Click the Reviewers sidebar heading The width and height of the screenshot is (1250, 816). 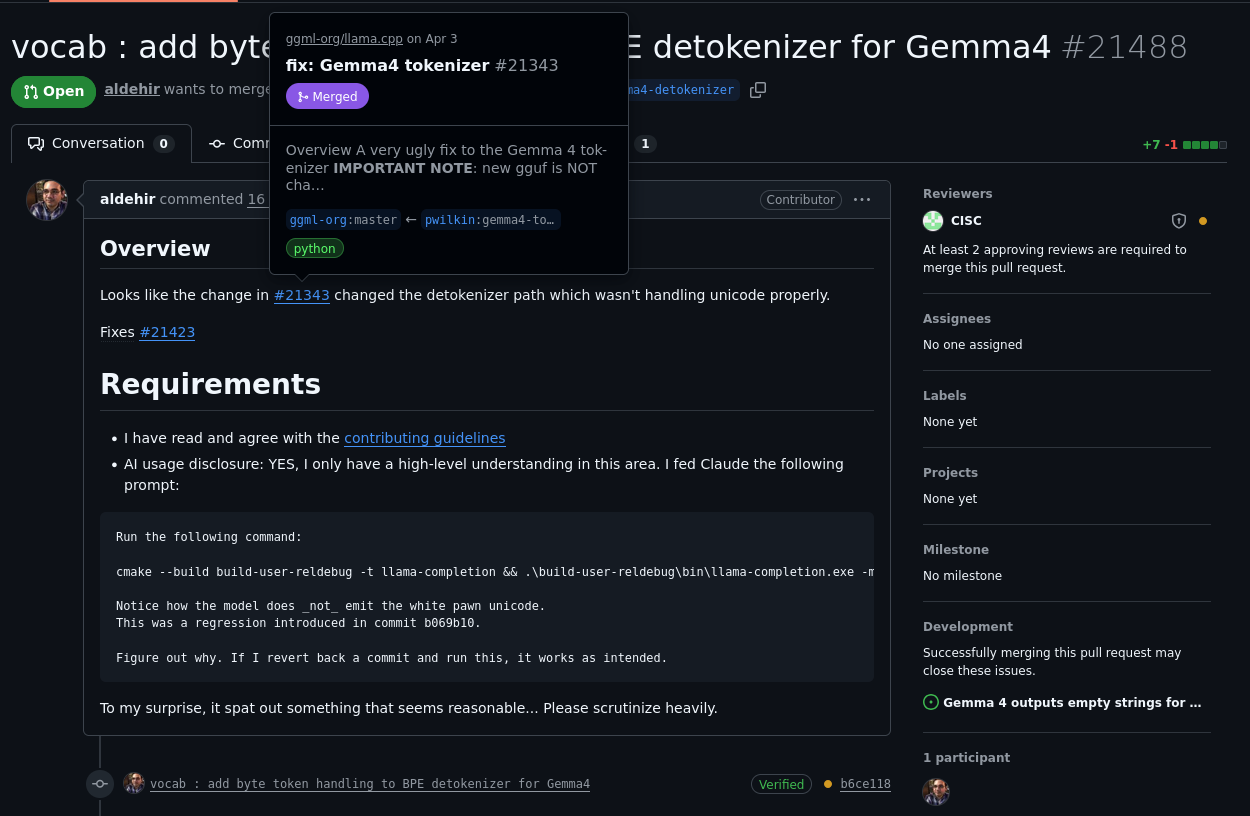958,194
